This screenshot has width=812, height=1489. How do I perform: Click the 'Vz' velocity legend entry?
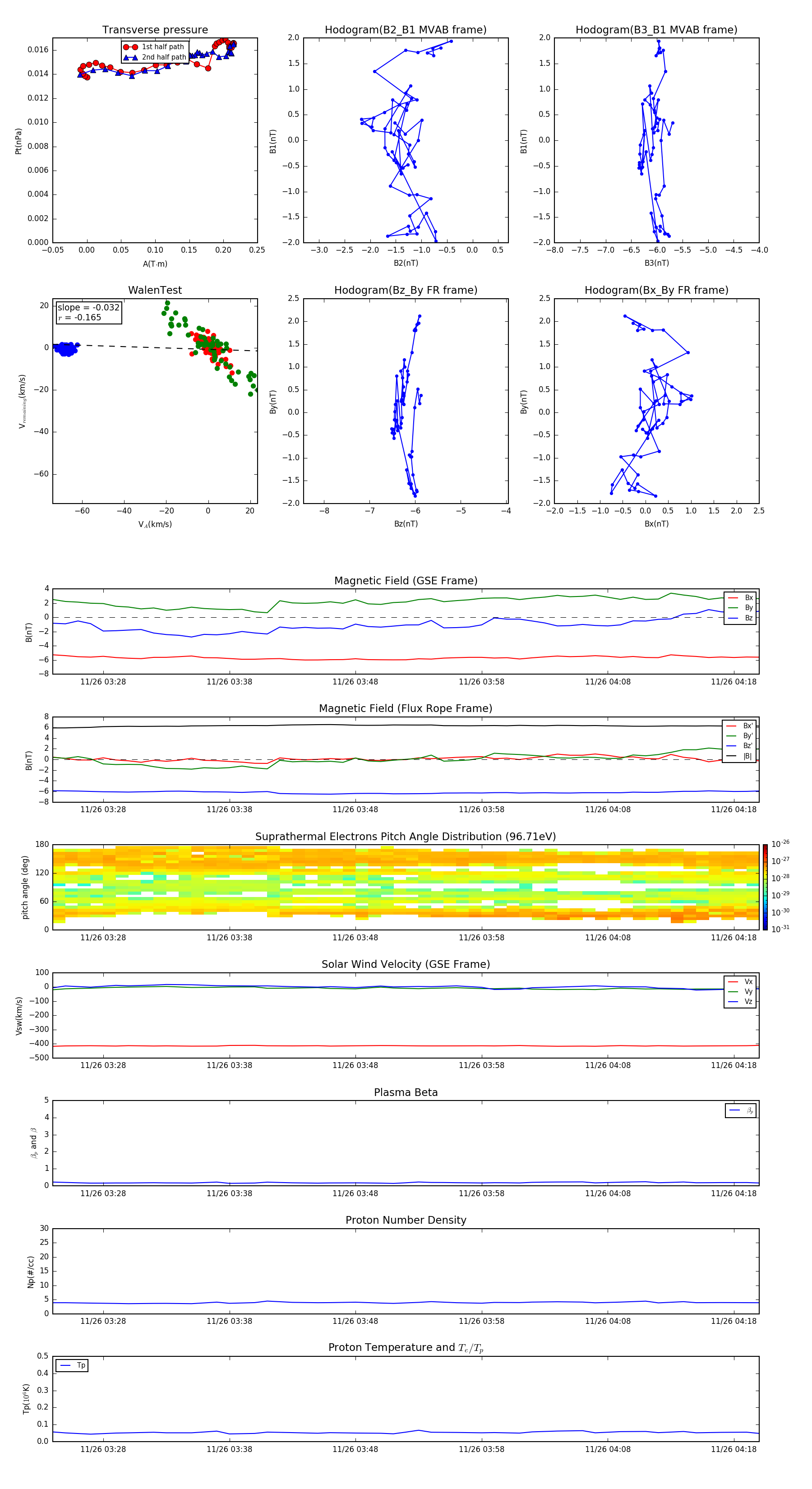coord(740,1002)
